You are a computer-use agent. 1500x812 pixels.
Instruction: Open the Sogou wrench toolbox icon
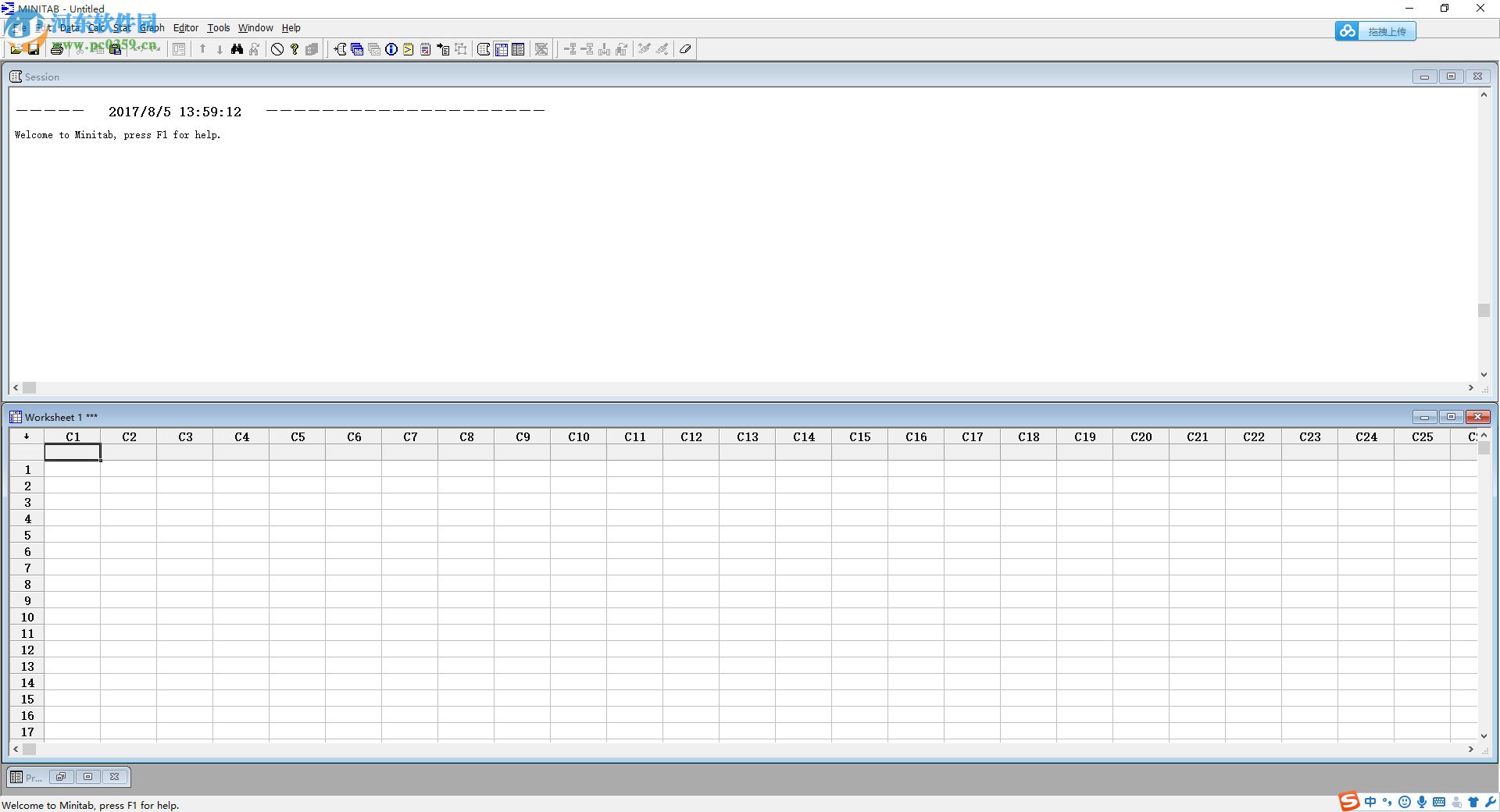coord(1491,802)
